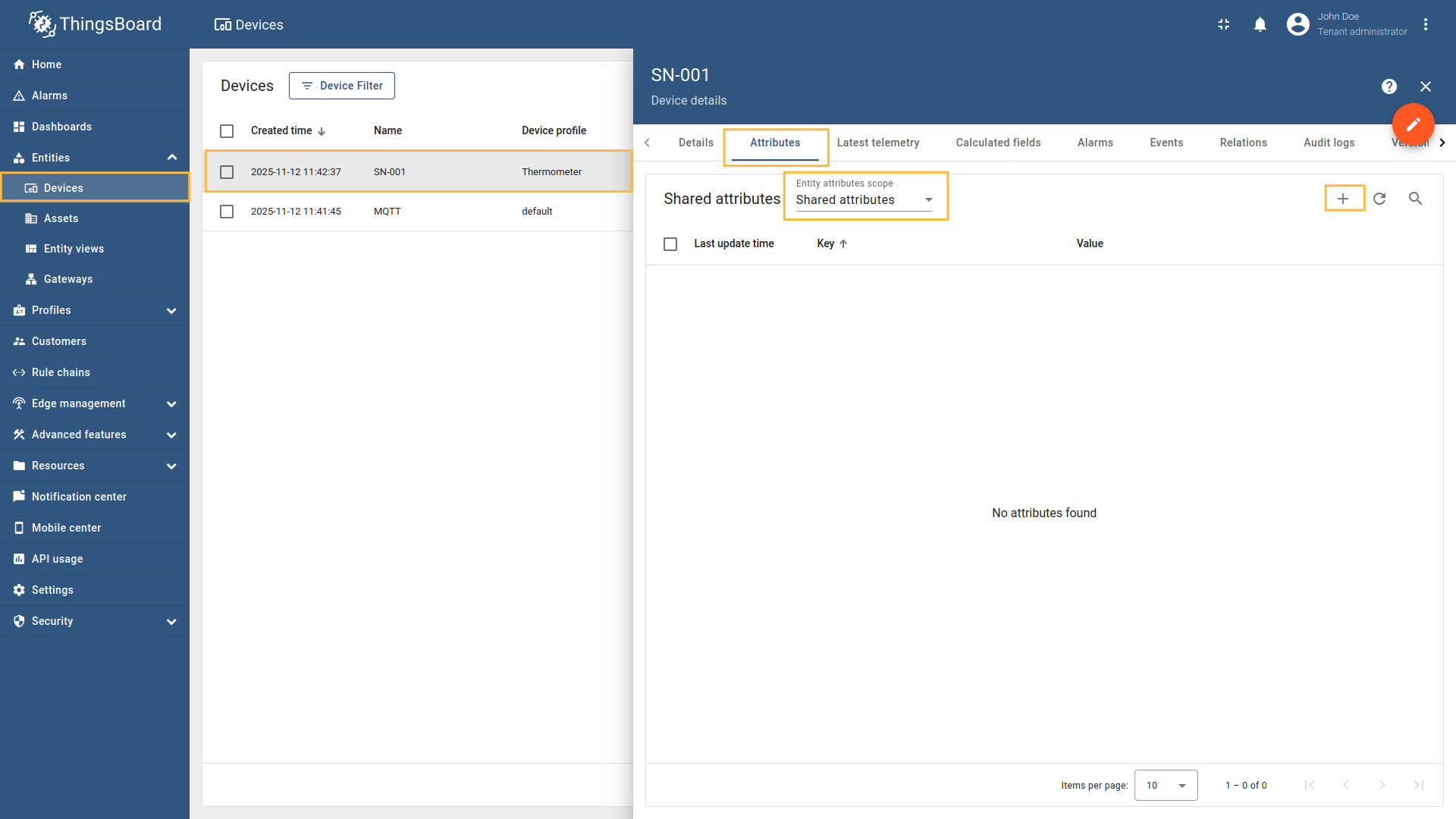This screenshot has width=1456, height=819.
Task: Collapse the Entities section in the sidebar
Action: point(172,157)
